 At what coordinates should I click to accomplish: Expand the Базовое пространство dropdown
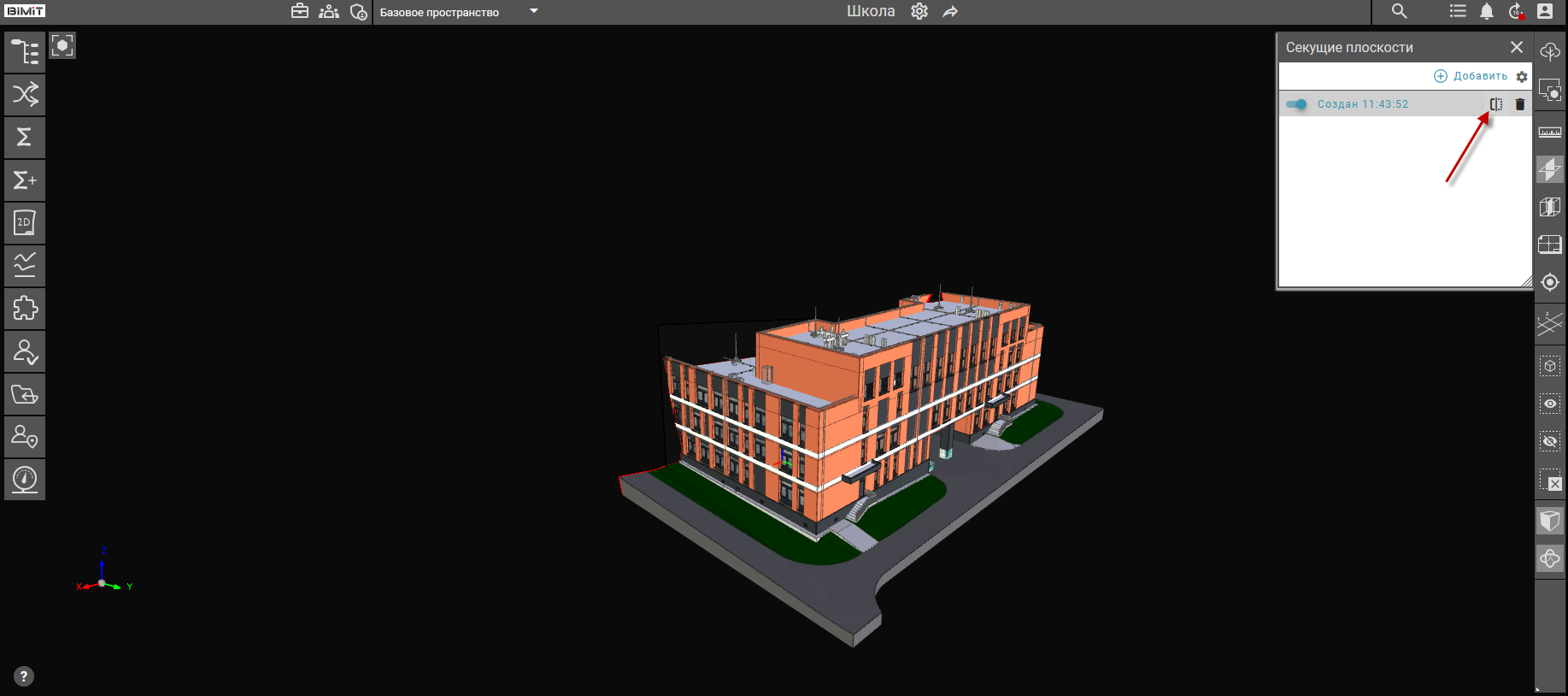click(534, 12)
